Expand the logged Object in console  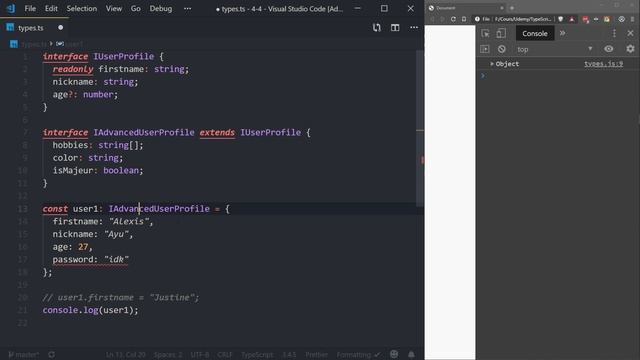[x=492, y=64]
